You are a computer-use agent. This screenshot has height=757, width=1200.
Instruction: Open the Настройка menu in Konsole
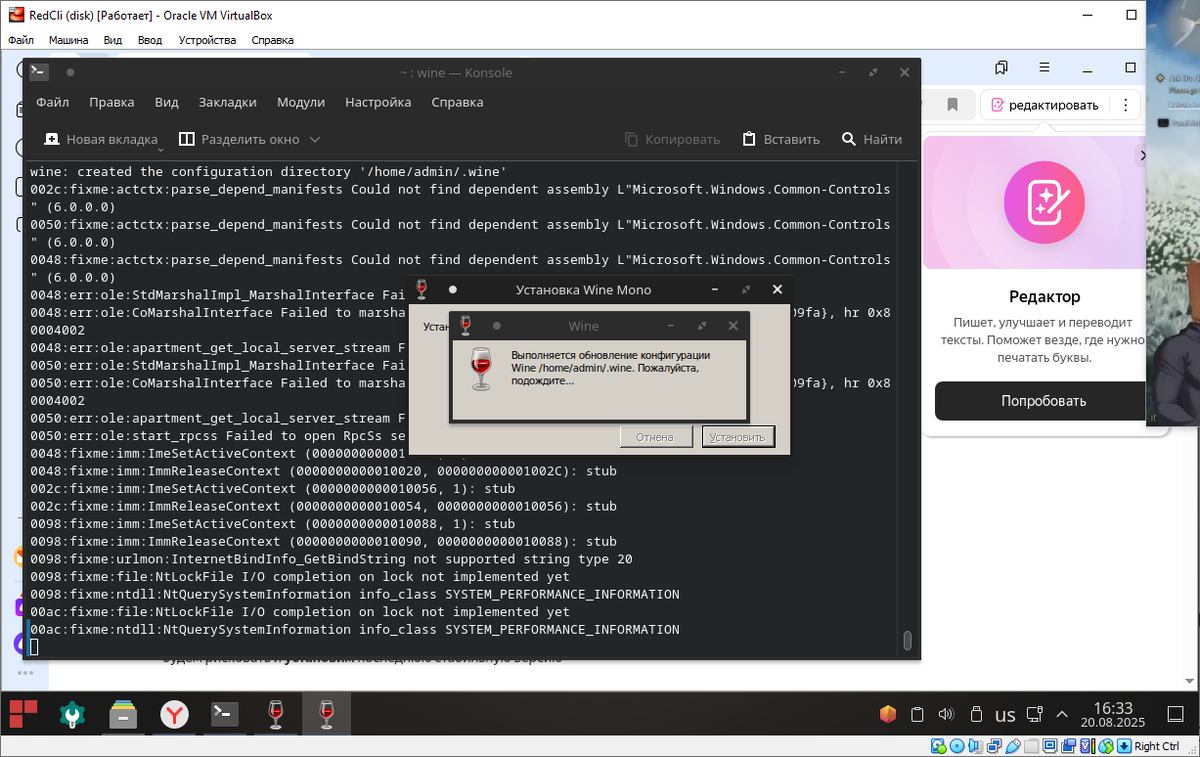coord(378,102)
